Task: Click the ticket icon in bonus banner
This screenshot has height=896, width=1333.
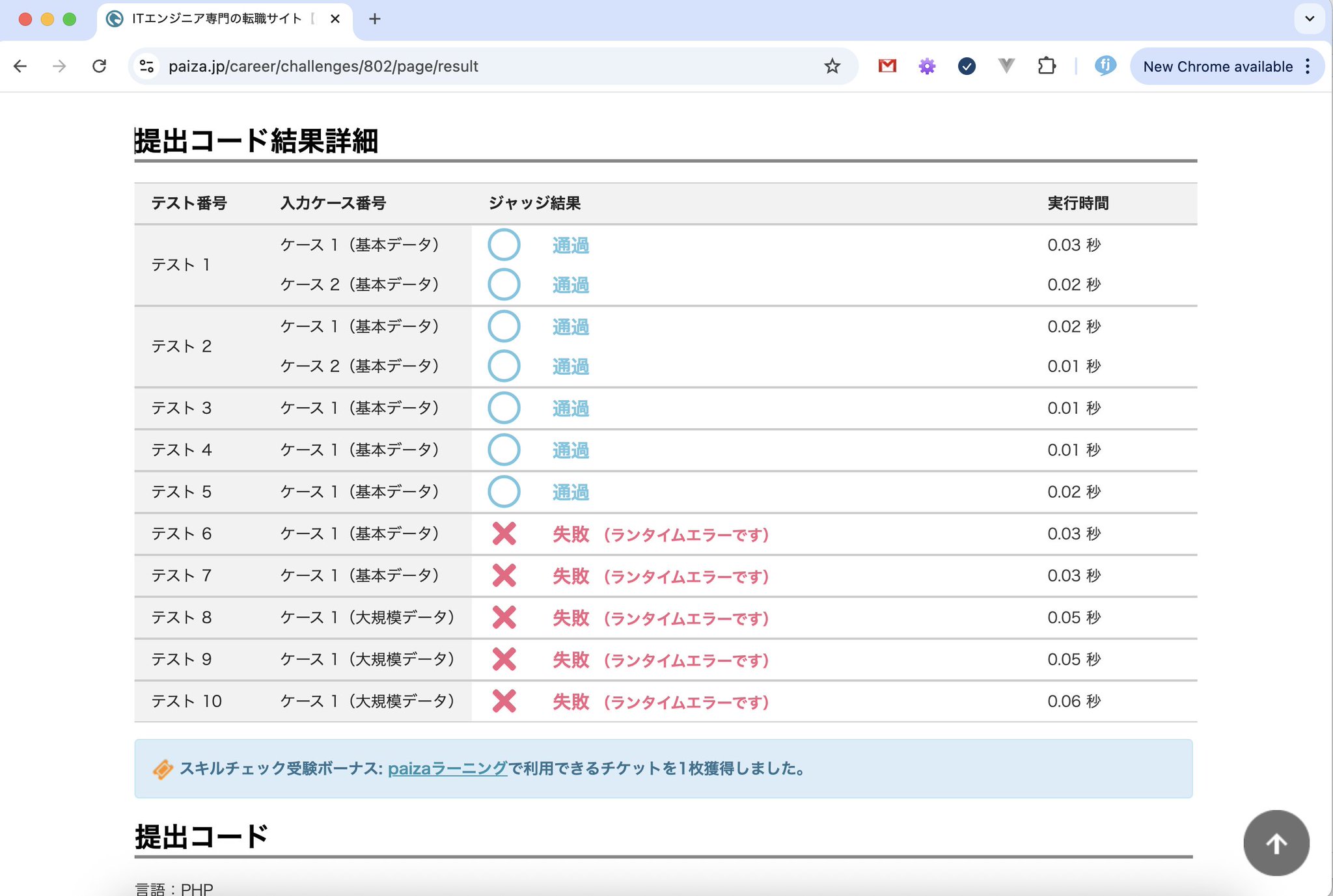Action: pyautogui.click(x=163, y=769)
